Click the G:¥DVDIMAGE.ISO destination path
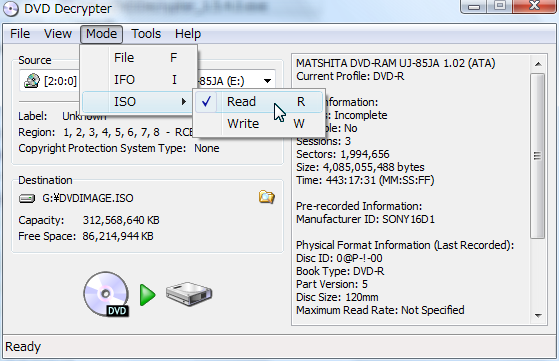The height and width of the screenshot is (361, 559). [x=88, y=198]
